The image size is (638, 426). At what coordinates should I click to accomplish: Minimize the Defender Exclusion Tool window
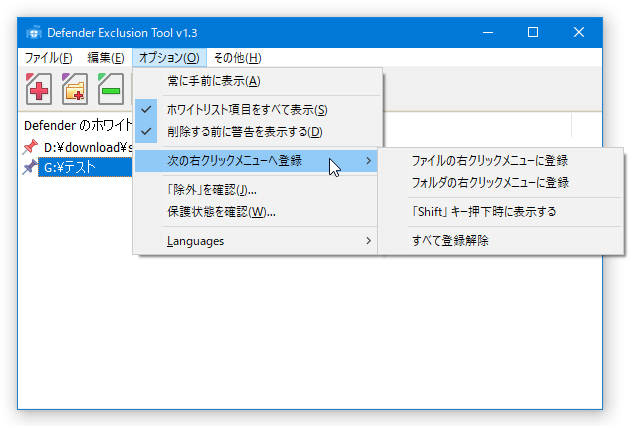tap(488, 32)
